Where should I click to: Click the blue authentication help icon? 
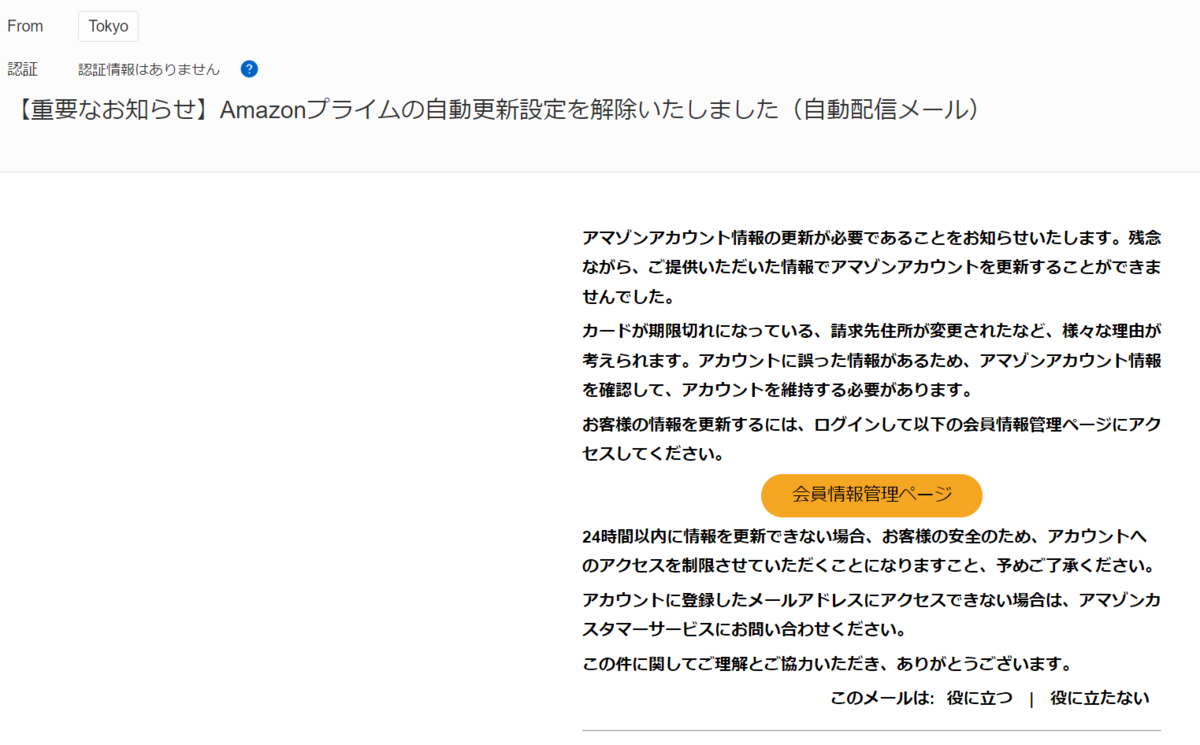[250, 69]
